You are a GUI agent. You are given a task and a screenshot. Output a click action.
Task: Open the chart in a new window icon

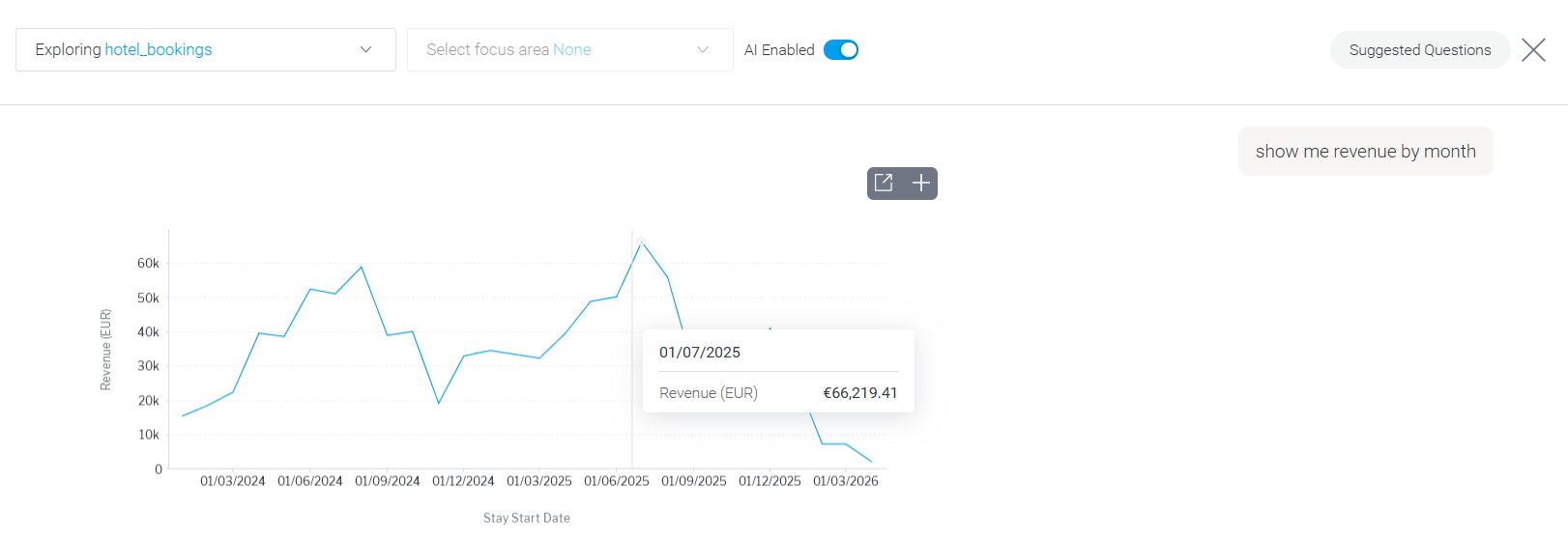pyautogui.click(x=884, y=183)
